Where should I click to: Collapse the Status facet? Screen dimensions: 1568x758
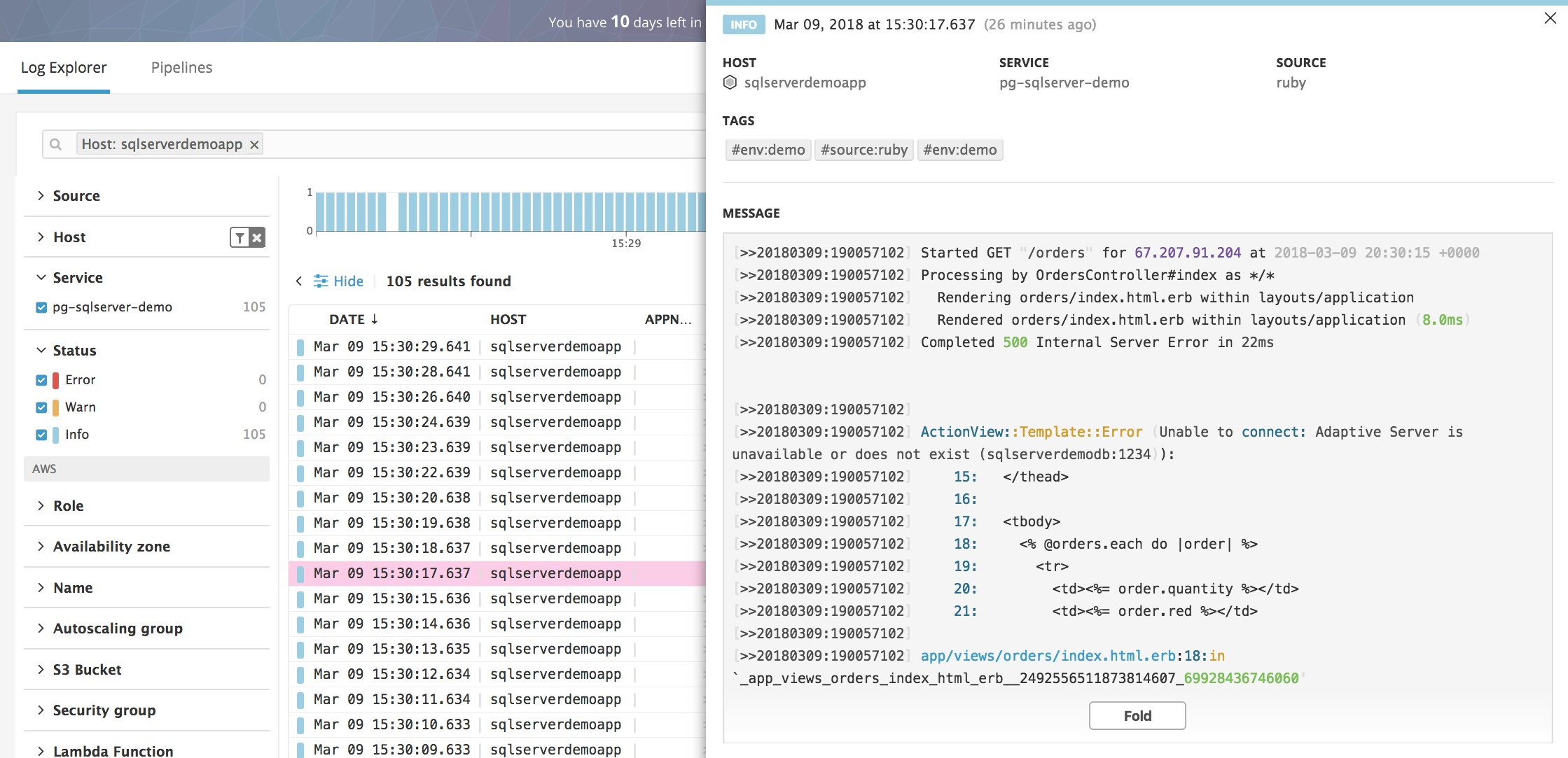(x=40, y=350)
